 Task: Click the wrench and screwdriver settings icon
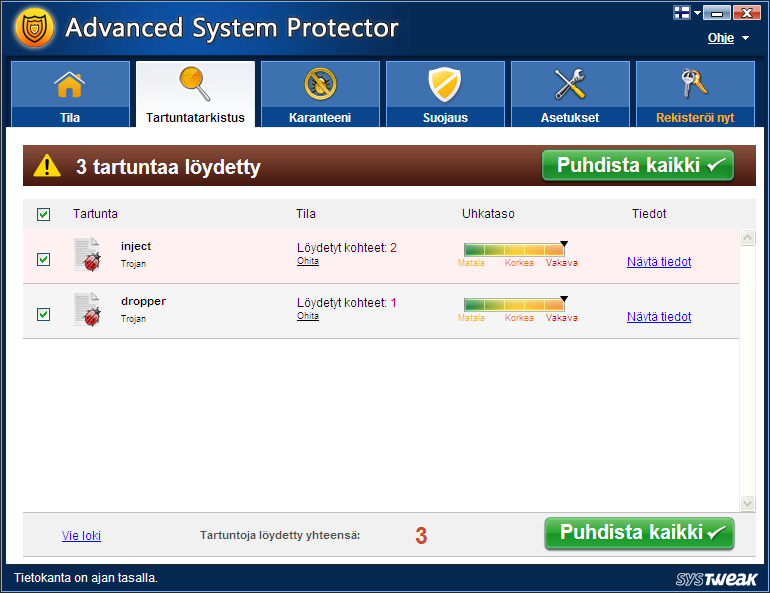(x=570, y=84)
